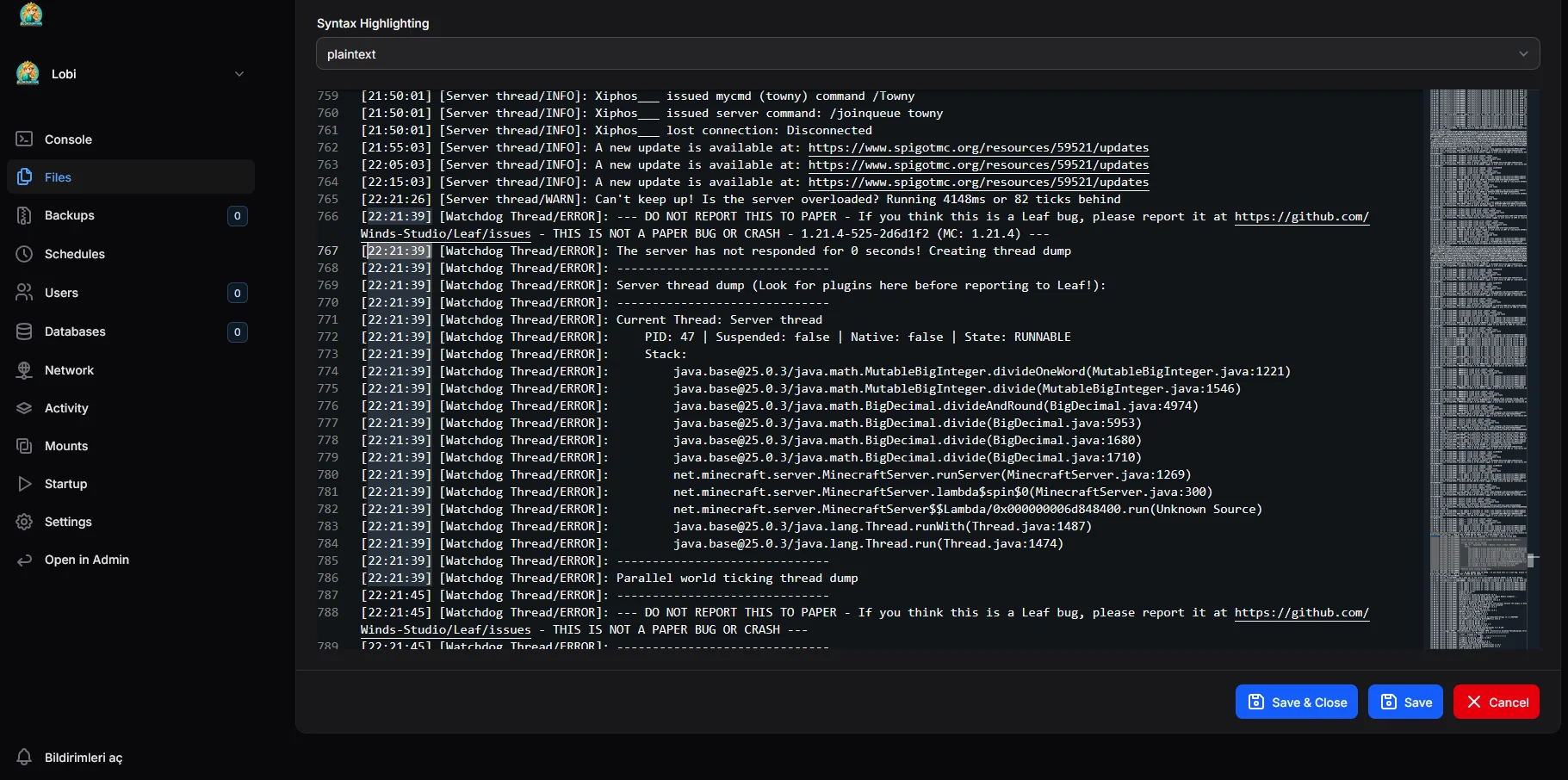
Task: Open the plaintext syntax highlighting dropdown
Action: [x=927, y=53]
